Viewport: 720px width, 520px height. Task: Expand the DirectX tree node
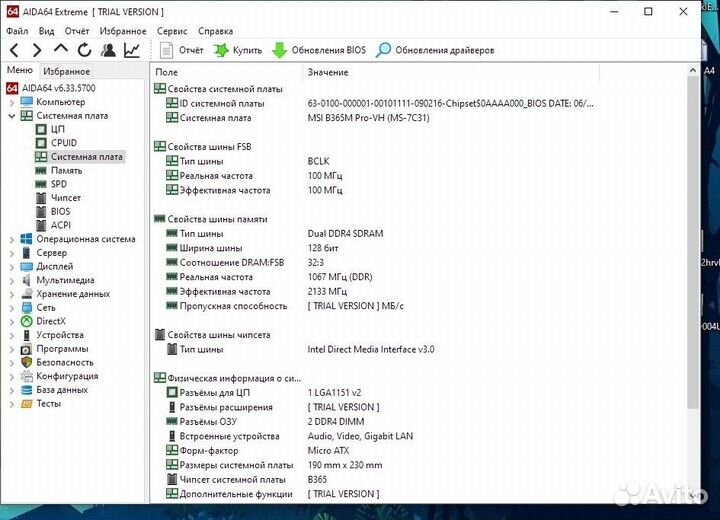click(12, 322)
